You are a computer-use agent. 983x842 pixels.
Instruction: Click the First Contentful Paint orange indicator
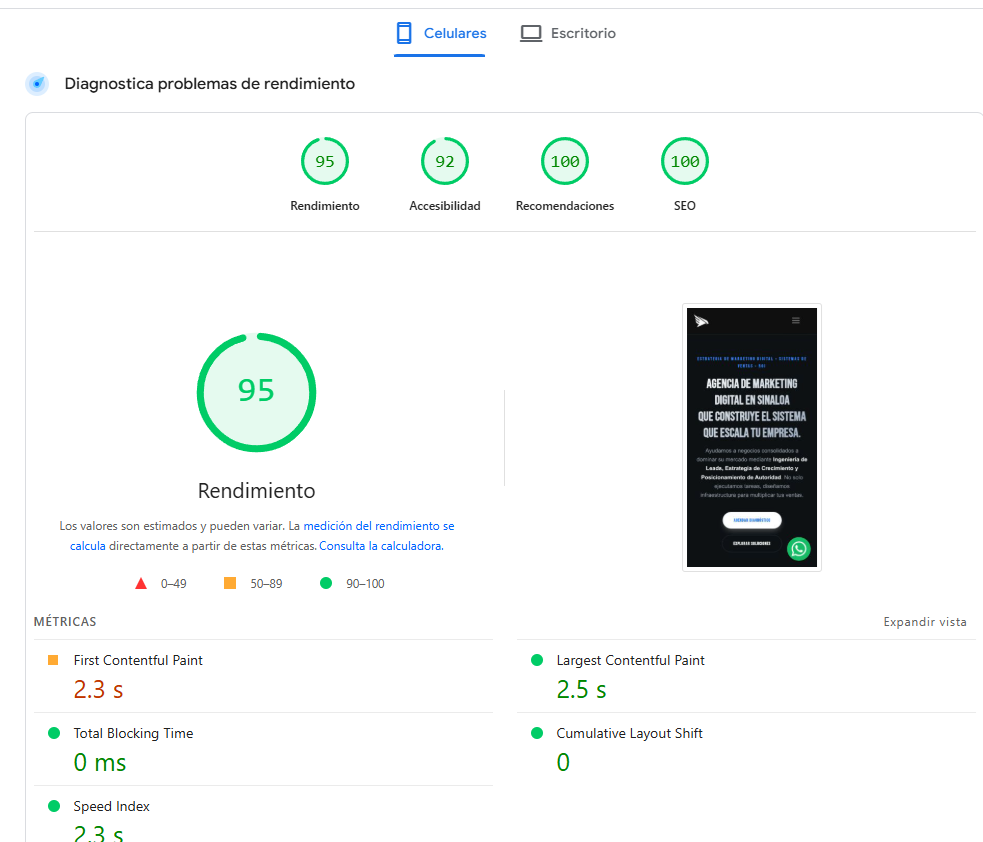tap(53, 660)
